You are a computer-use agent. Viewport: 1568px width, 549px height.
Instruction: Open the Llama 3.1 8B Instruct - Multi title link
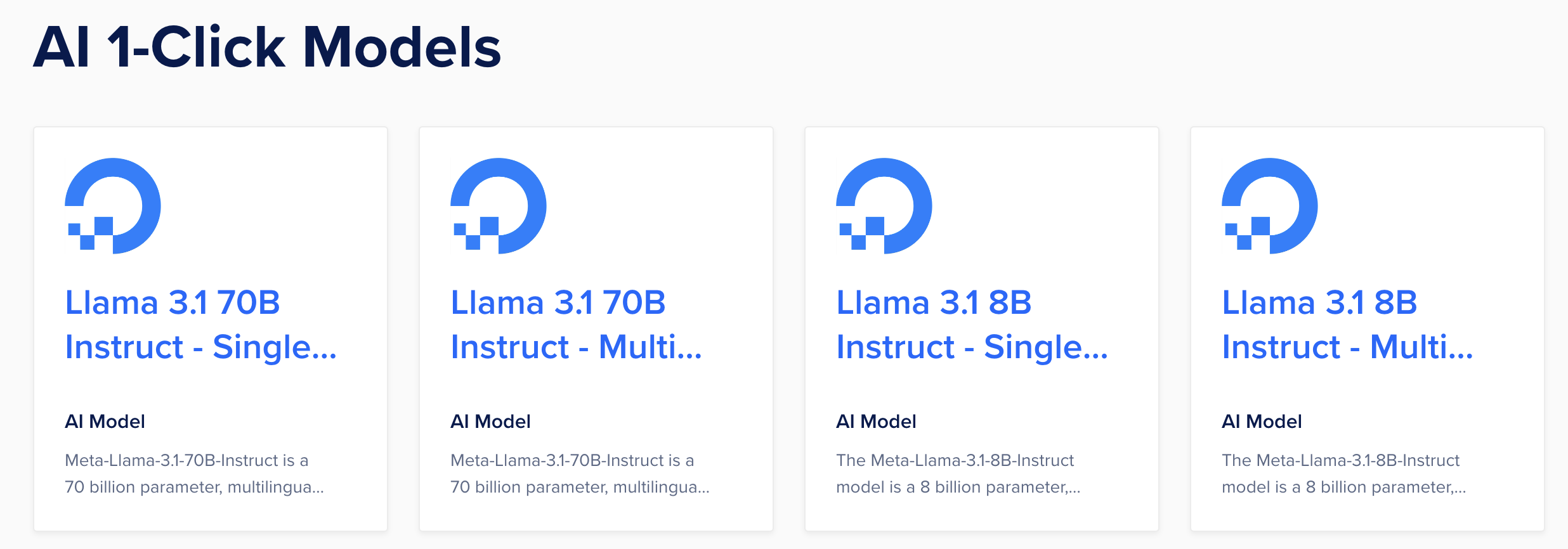click(x=1347, y=325)
